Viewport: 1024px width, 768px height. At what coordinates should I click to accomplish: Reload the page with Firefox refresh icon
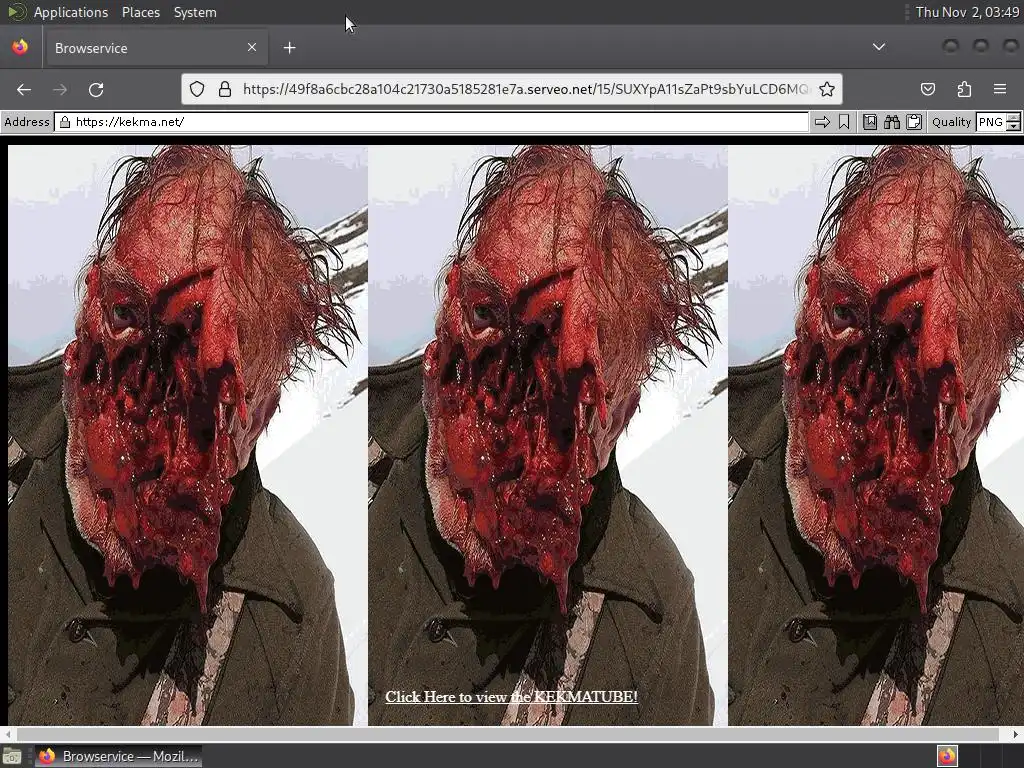[x=96, y=89]
